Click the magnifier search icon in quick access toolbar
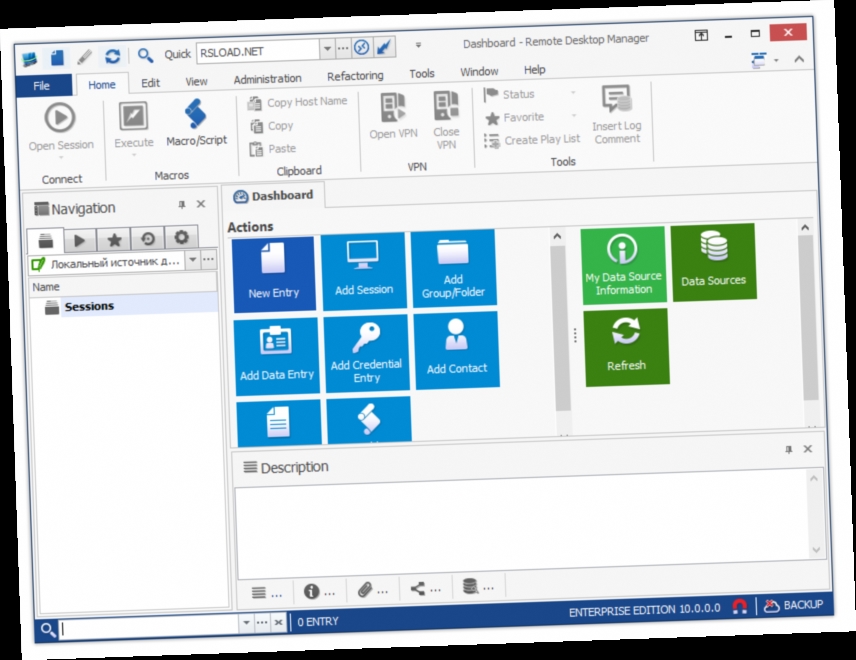Image resolution: width=856 pixels, height=660 pixels. [145, 55]
